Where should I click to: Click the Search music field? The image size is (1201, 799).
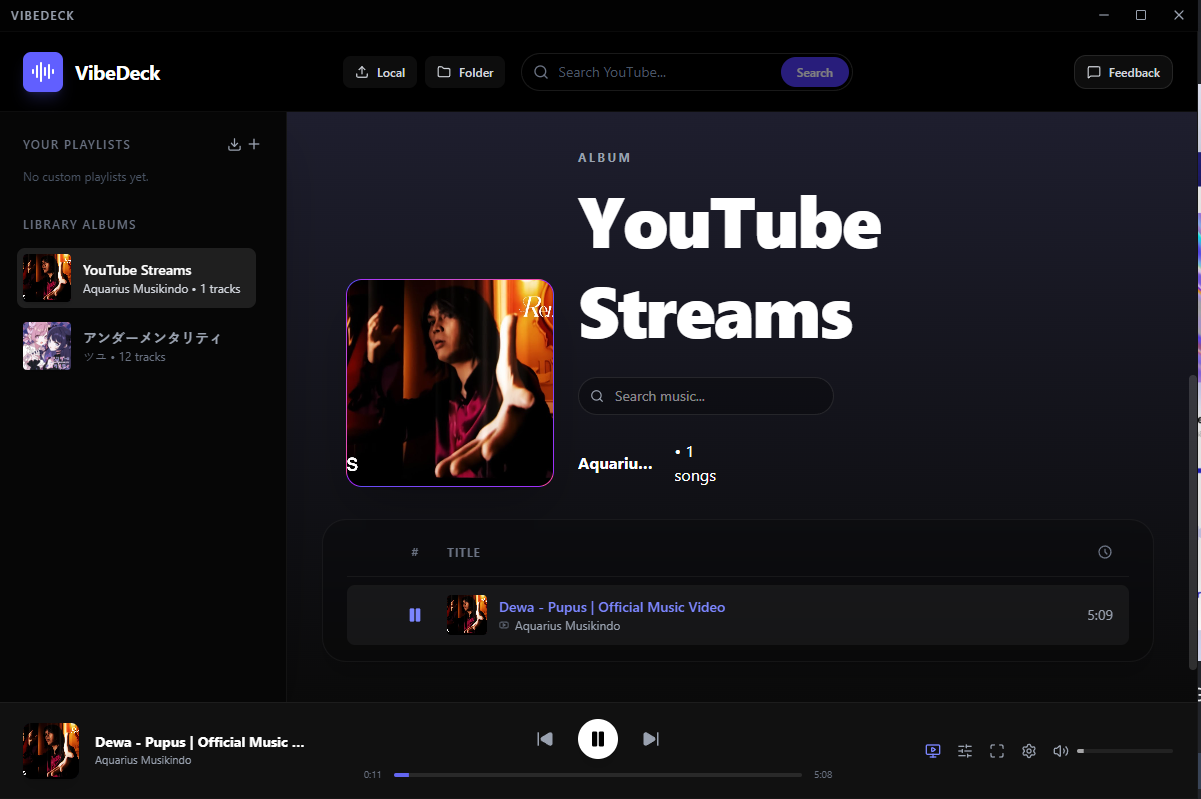click(705, 396)
